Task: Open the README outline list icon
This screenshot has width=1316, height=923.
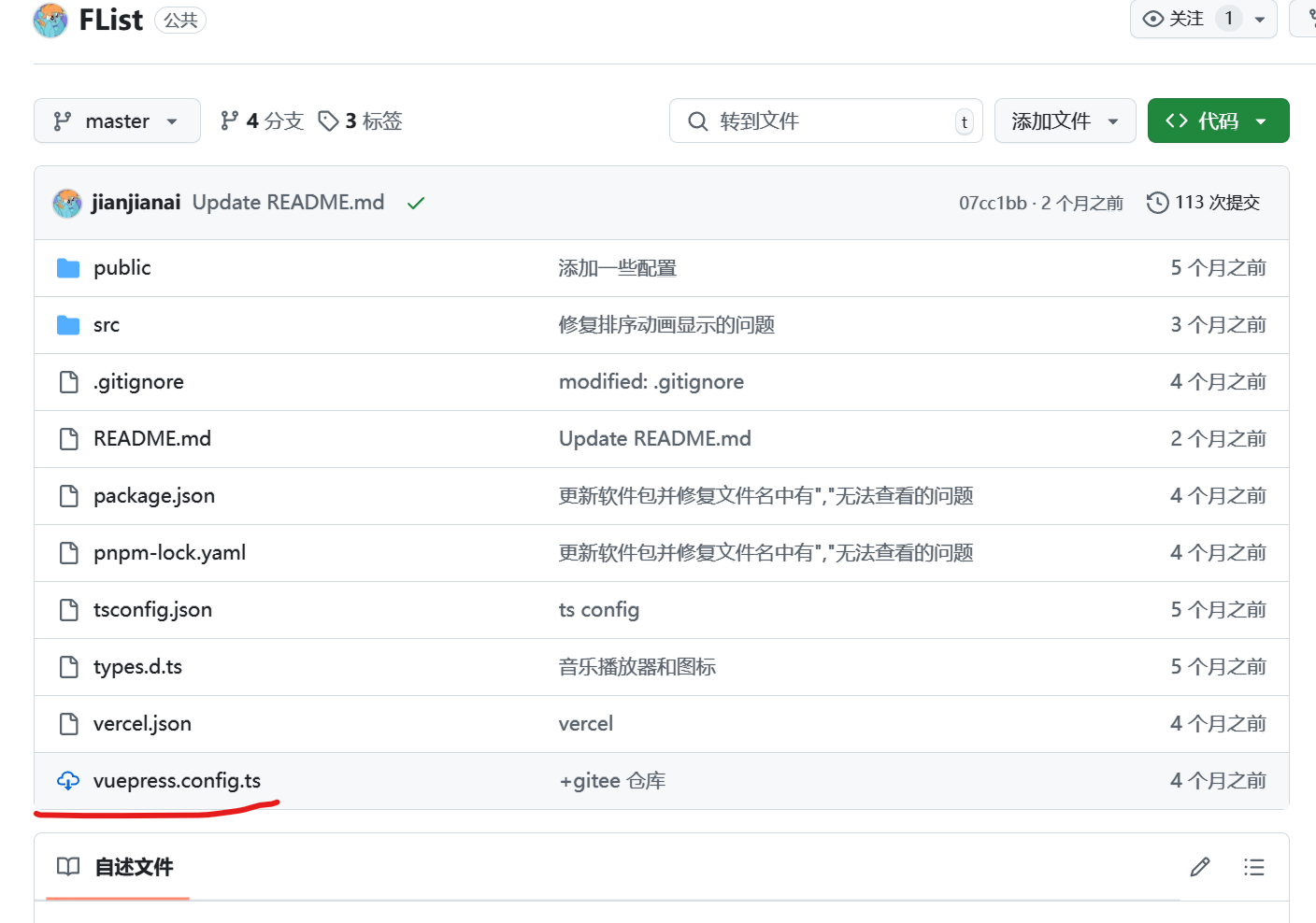Action: [x=1253, y=867]
